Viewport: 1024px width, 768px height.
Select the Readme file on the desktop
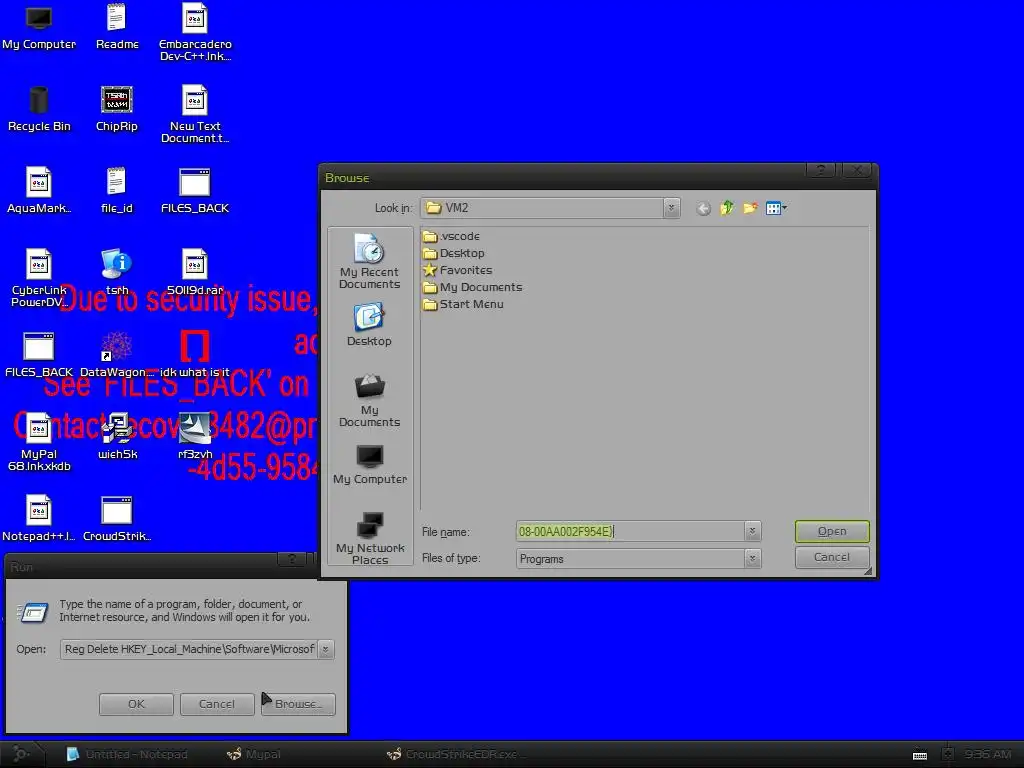coord(117,27)
